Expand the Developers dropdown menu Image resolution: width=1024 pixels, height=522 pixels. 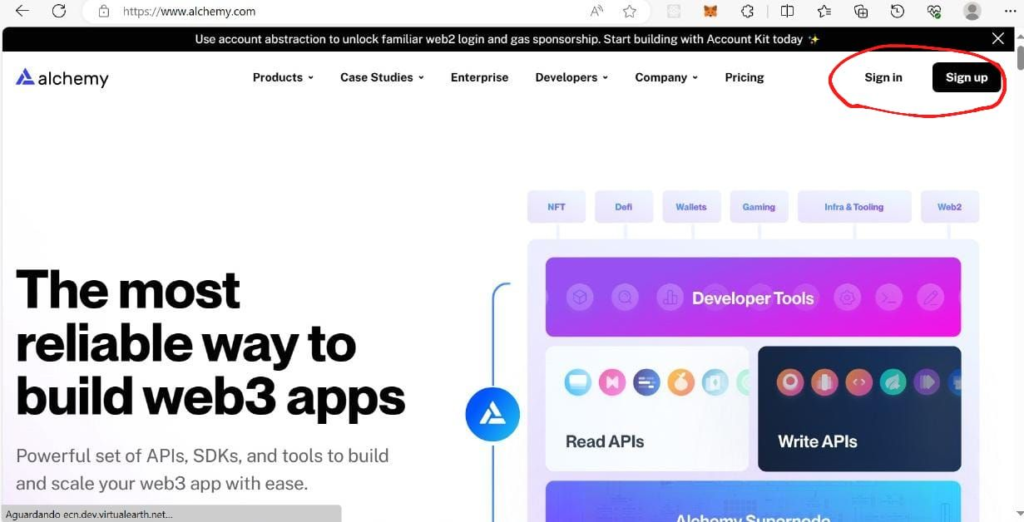pos(571,77)
